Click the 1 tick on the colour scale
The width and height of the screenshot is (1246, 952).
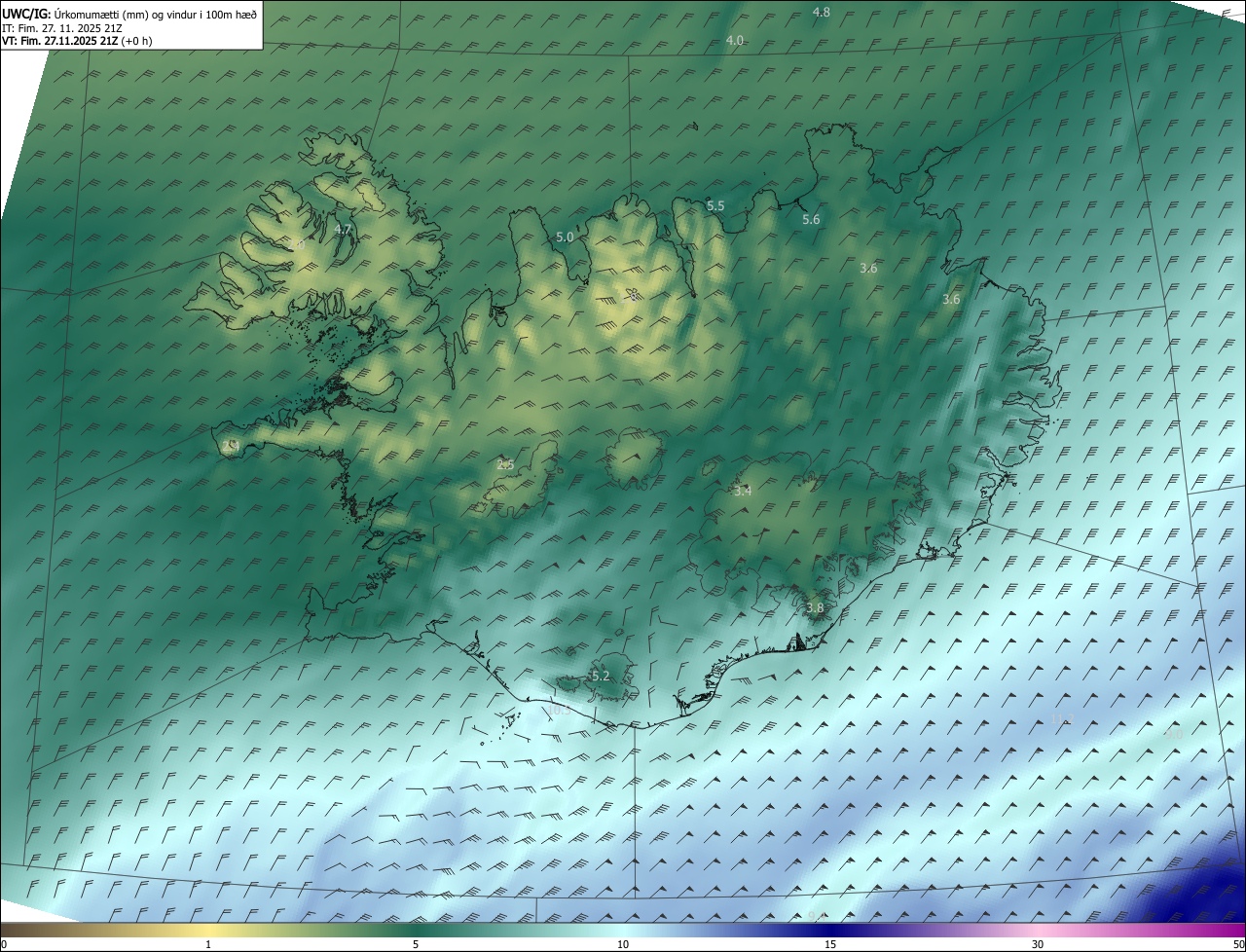point(208,944)
